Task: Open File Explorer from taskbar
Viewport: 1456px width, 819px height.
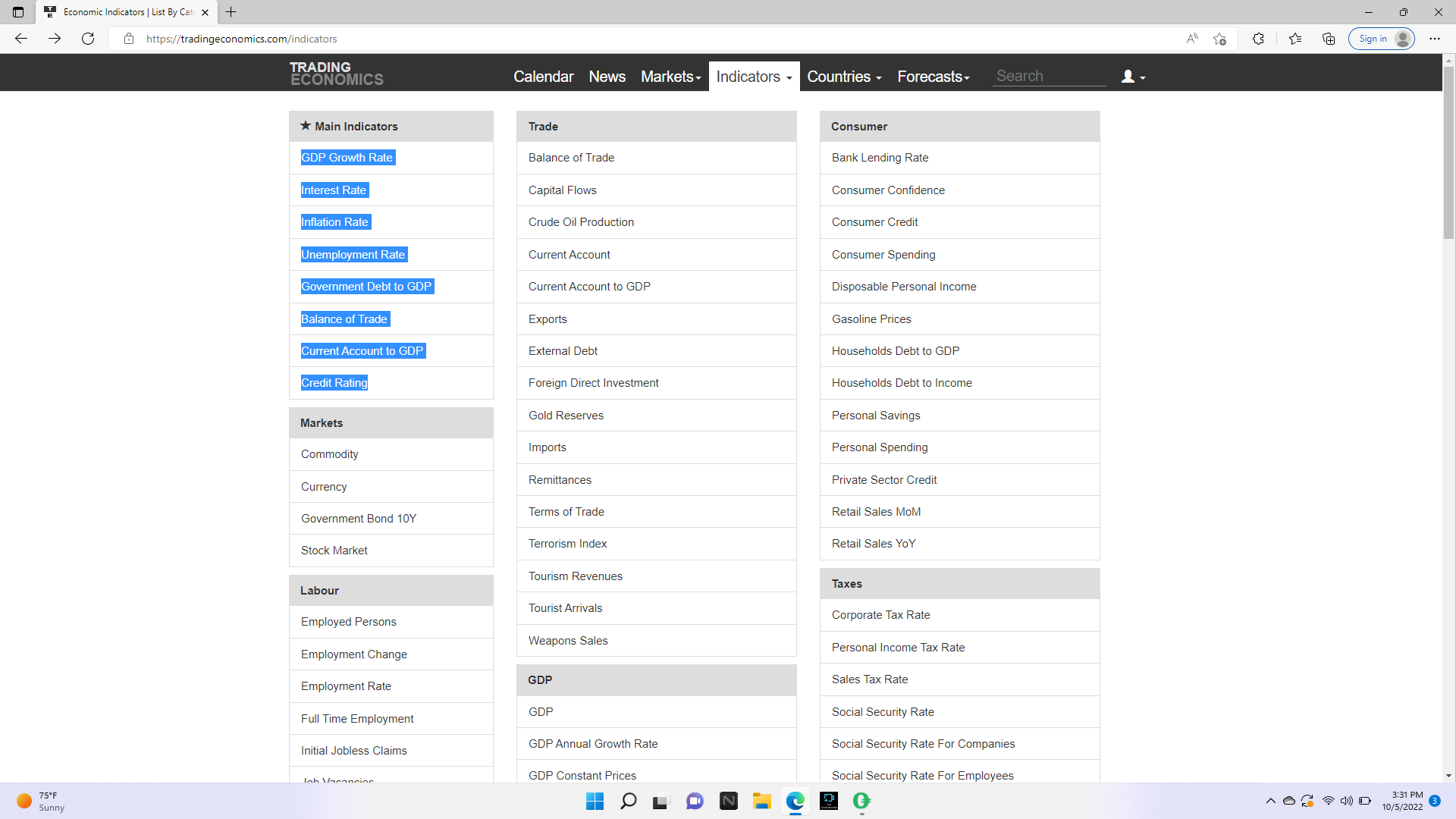Action: point(761,801)
